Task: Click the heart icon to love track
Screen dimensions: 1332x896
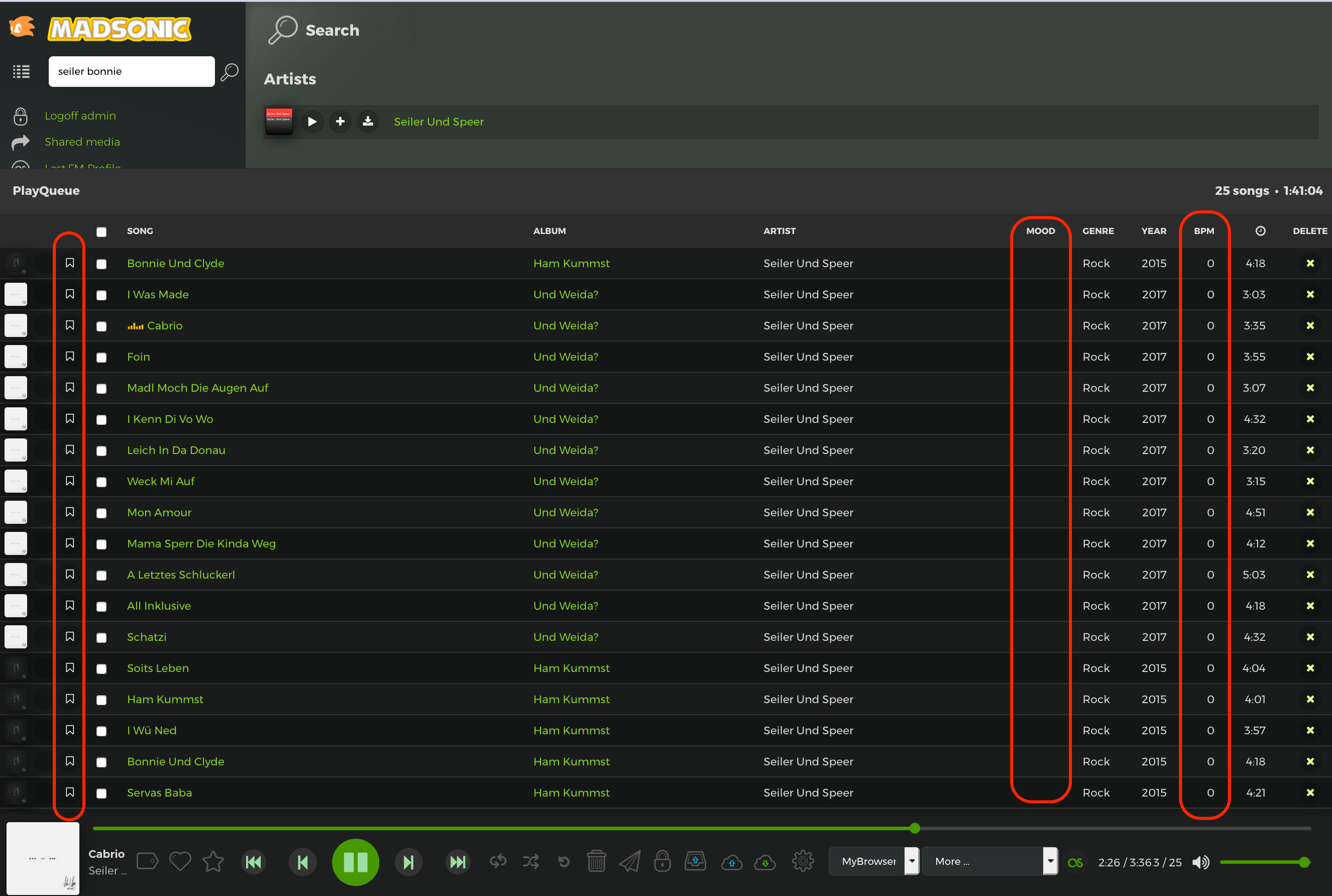Action: click(180, 861)
